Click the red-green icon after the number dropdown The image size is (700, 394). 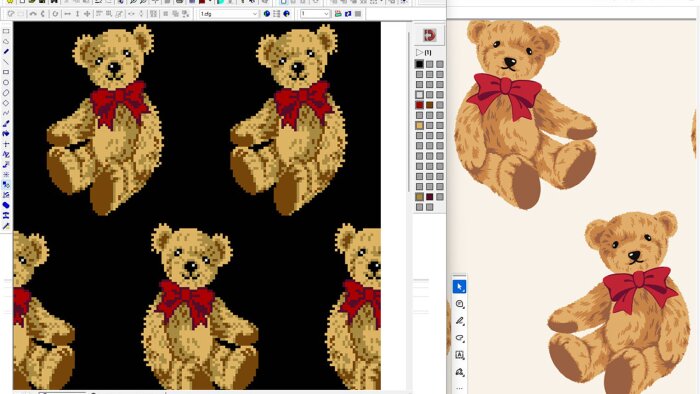tap(338, 14)
